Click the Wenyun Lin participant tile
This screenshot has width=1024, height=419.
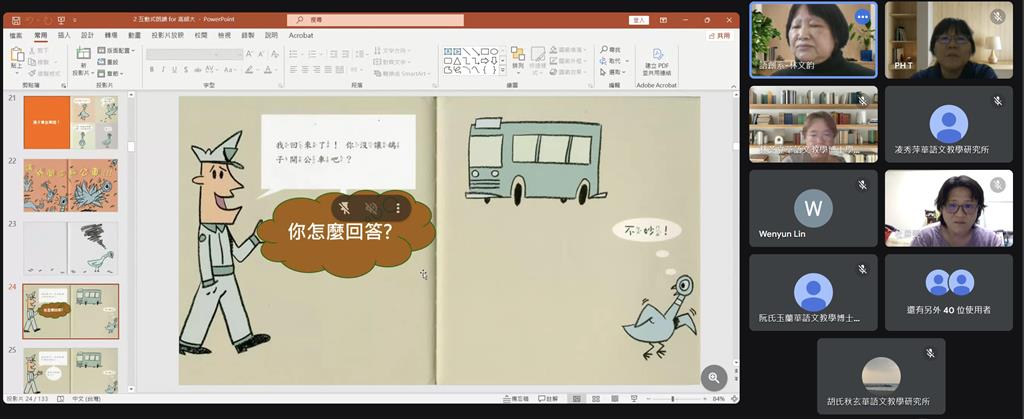(813, 208)
